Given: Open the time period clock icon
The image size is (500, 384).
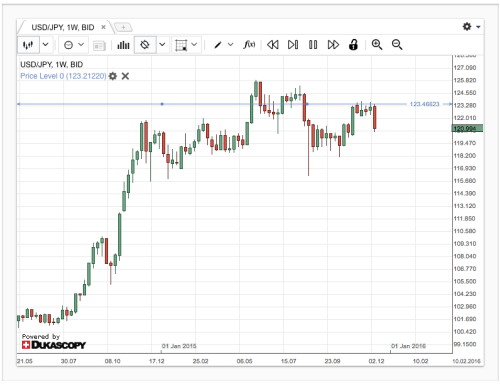Looking at the screenshot, I should (x=68, y=45).
